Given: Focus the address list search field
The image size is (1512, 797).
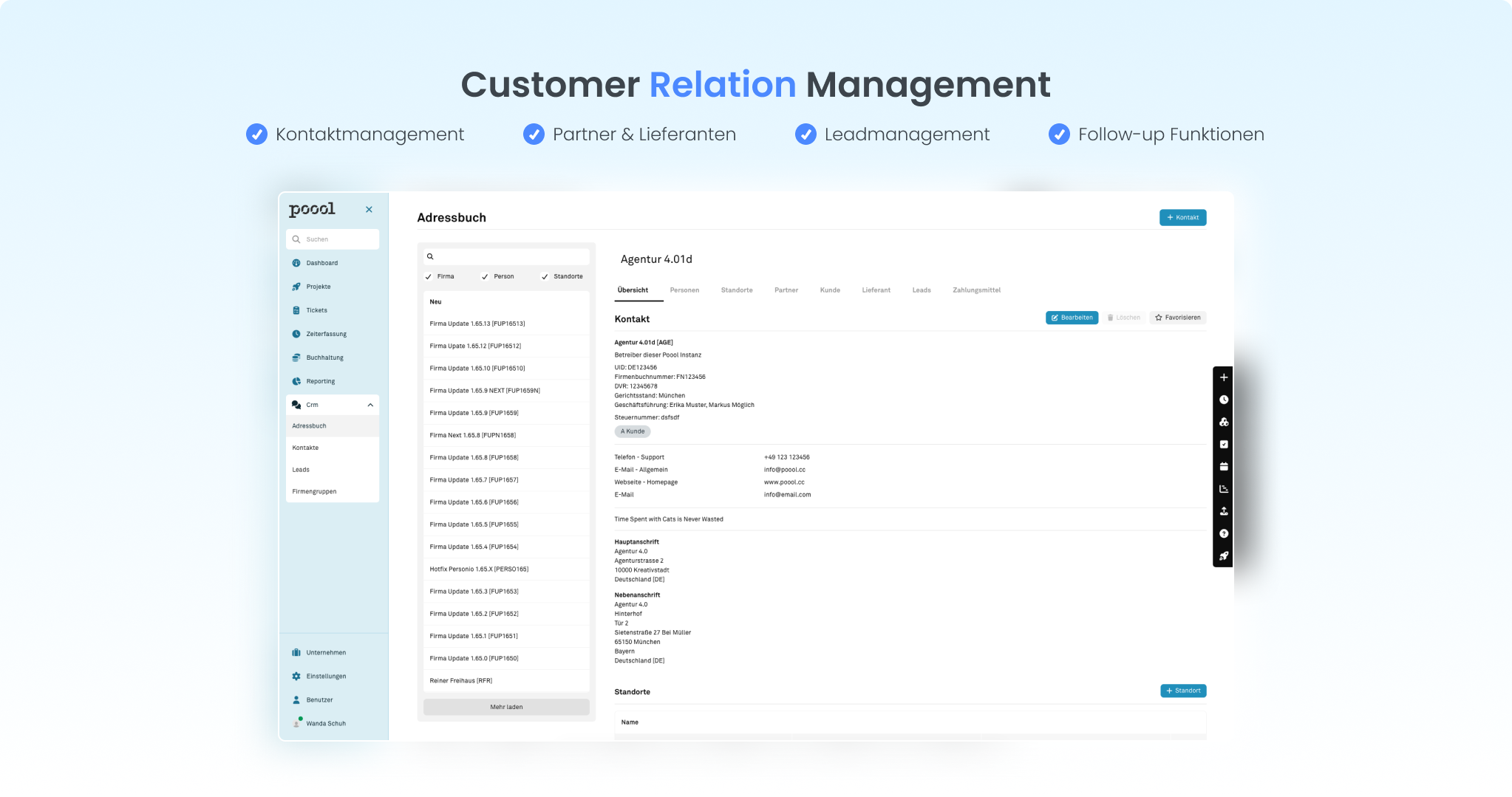Looking at the screenshot, I should (506, 256).
